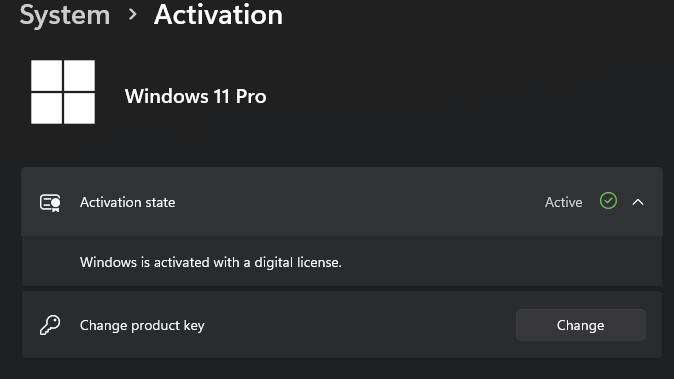Click the green activation checkmark icon
The height and width of the screenshot is (379, 674).
[608, 201]
